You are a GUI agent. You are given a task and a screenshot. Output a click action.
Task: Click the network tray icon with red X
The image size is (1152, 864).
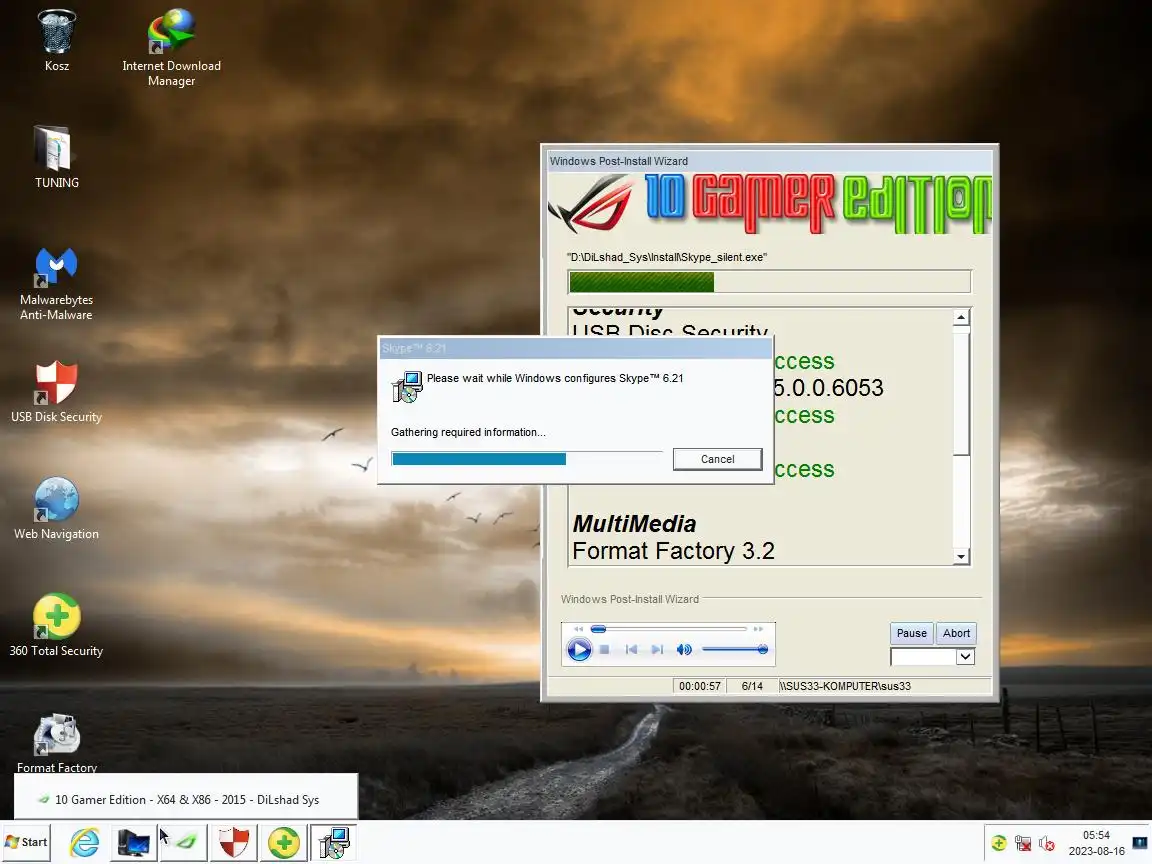tap(1023, 843)
